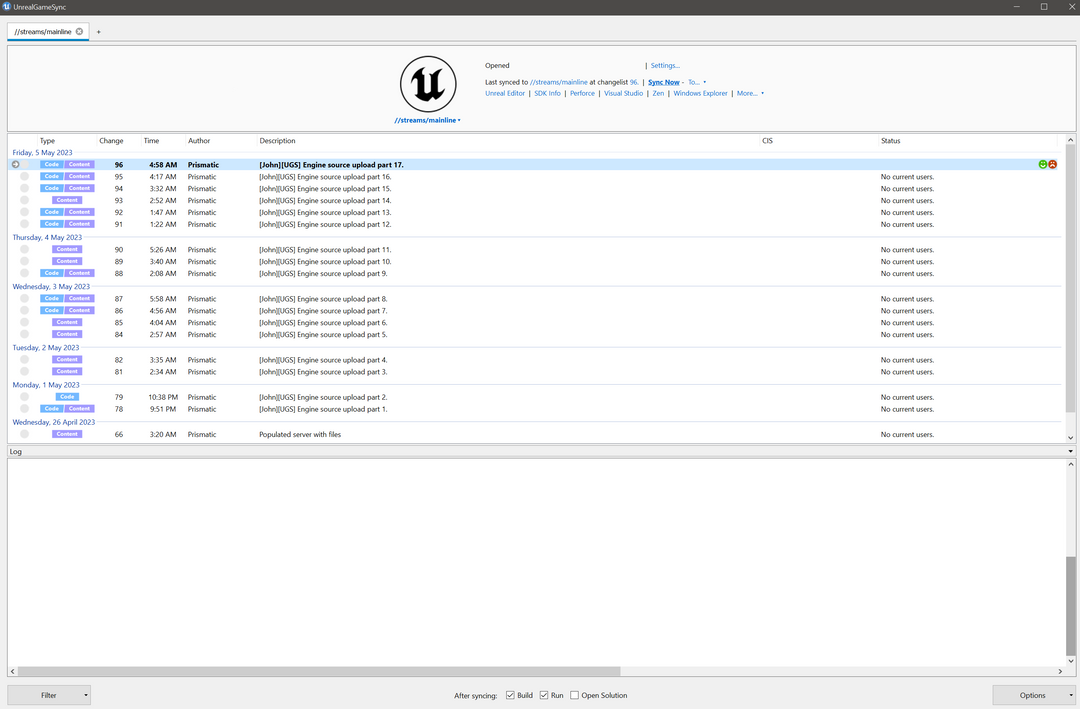Click the Unreal Engine logo above //streams/mainline
Screen dimensions: 1080x709
(x=427, y=84)
